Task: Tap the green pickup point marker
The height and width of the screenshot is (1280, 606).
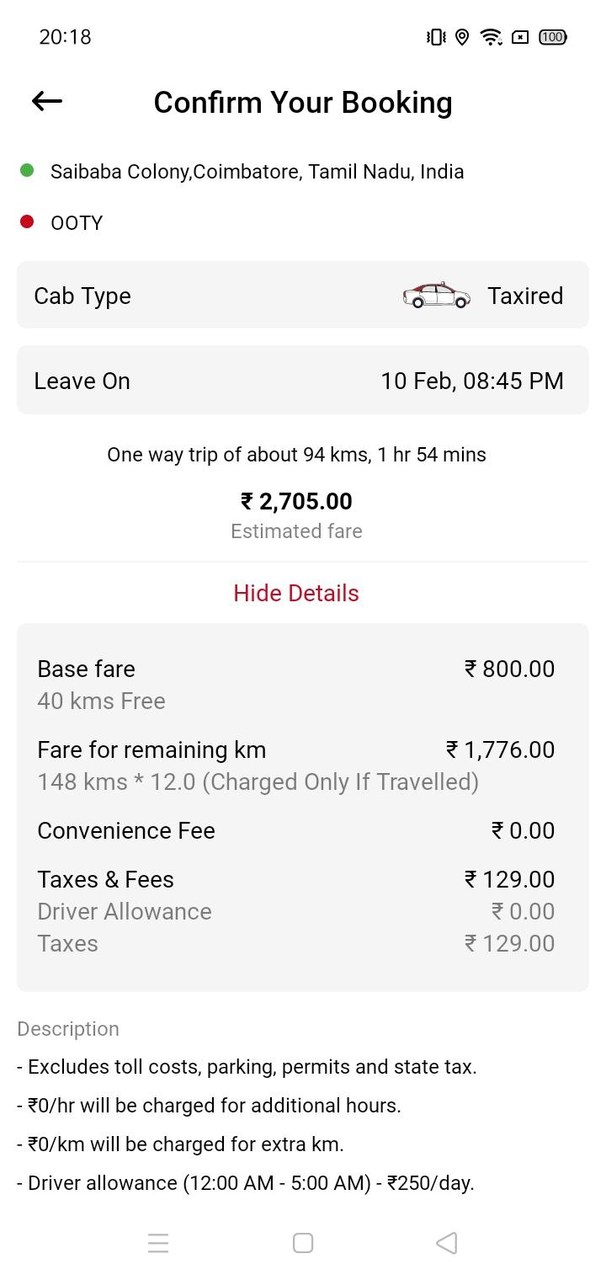Action: click(x=27, y=171)
